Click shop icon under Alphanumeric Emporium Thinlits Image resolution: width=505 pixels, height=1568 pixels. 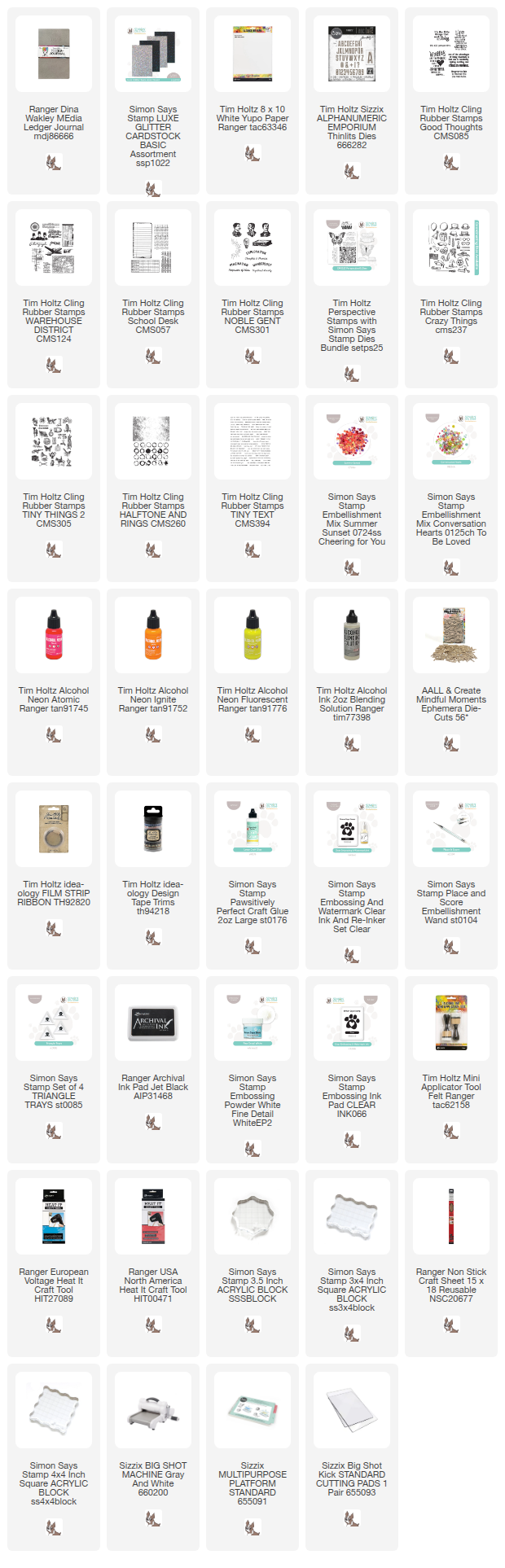352,171
